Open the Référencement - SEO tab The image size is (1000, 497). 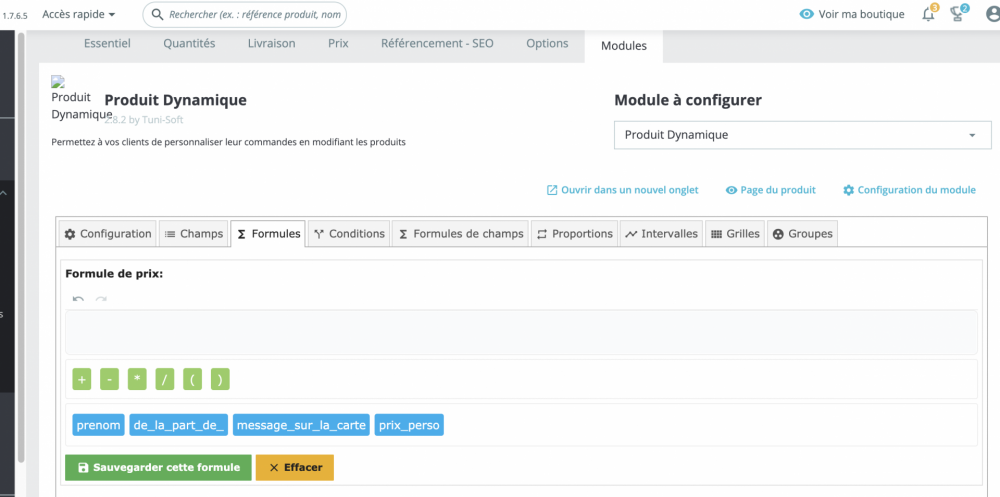(437, 43)
